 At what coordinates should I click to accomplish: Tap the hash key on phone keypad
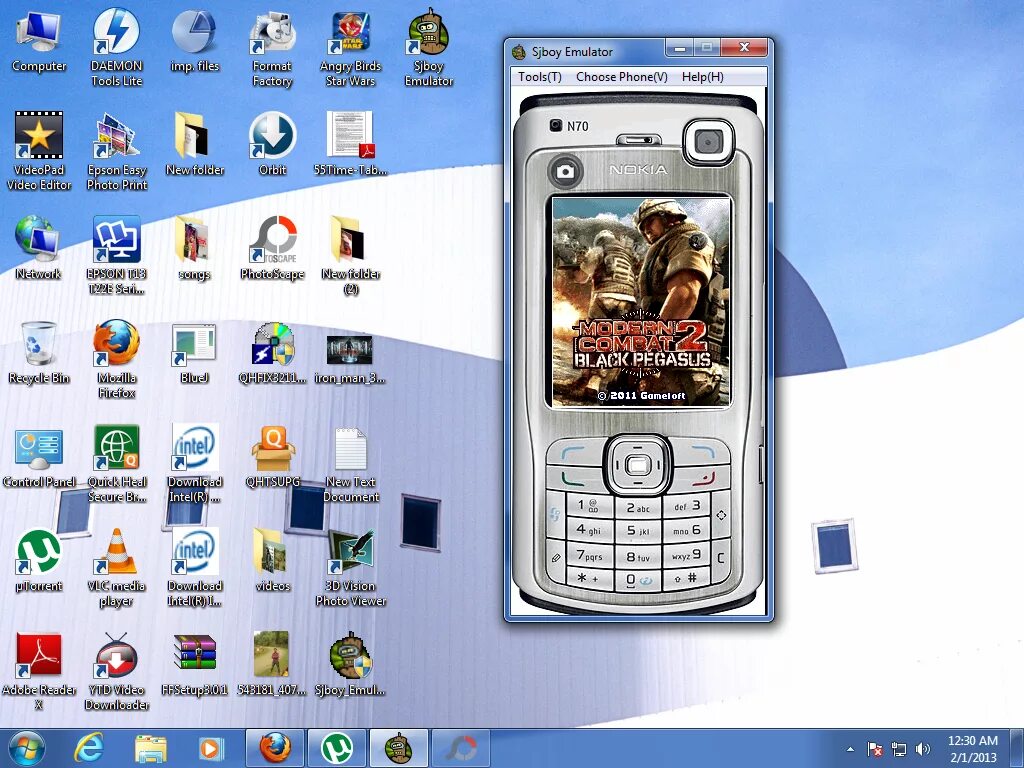point(686,578)
